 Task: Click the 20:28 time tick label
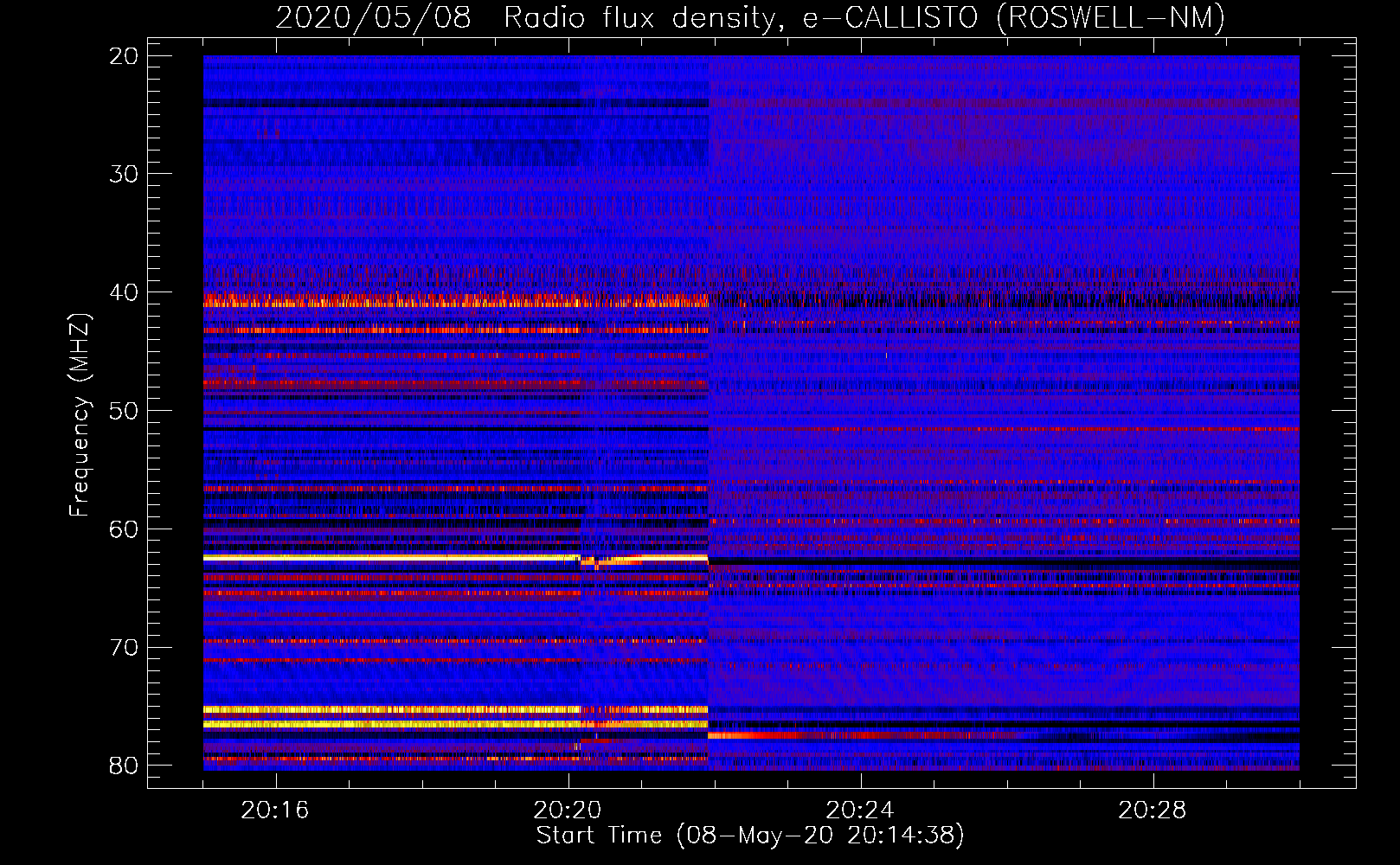1153,811
